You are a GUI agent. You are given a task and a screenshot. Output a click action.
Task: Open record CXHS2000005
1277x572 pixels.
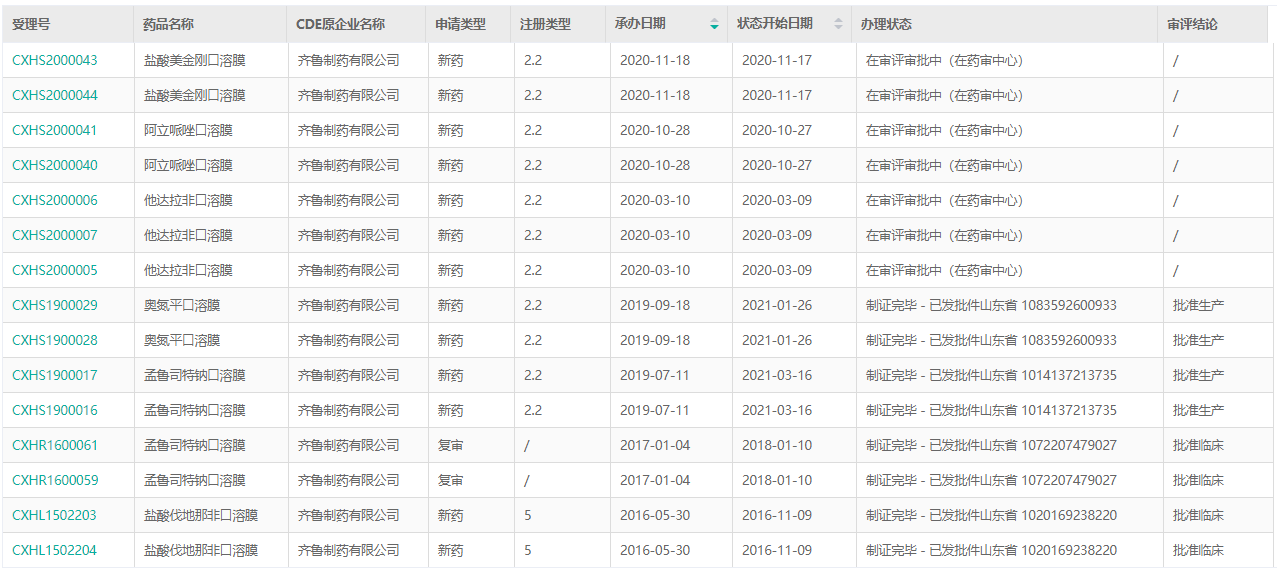(x=55, y=270)
